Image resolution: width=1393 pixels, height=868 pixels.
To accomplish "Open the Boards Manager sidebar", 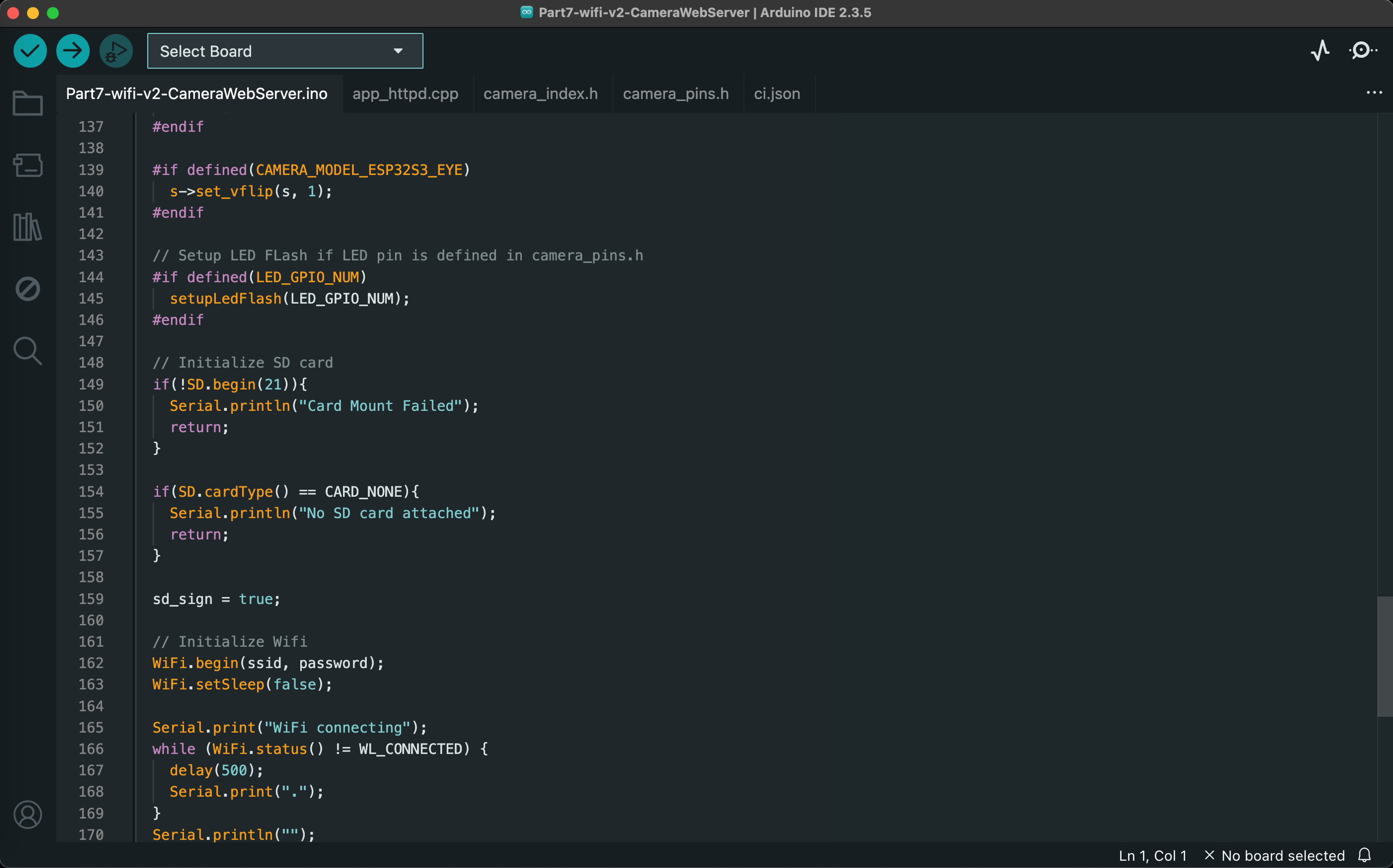I will coord(28,166).
